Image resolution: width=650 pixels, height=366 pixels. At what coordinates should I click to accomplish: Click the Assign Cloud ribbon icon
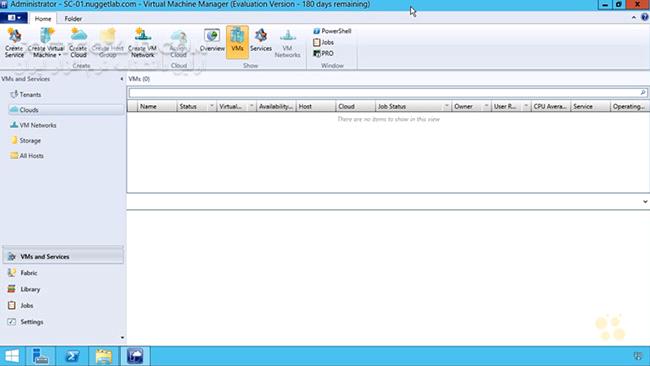click(178, 42)
